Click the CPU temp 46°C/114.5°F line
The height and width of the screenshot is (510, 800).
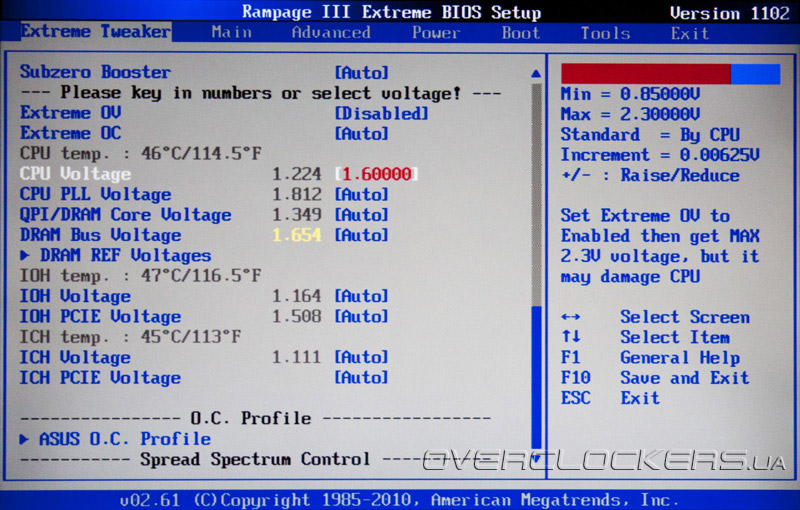click(x=141, y=154)
